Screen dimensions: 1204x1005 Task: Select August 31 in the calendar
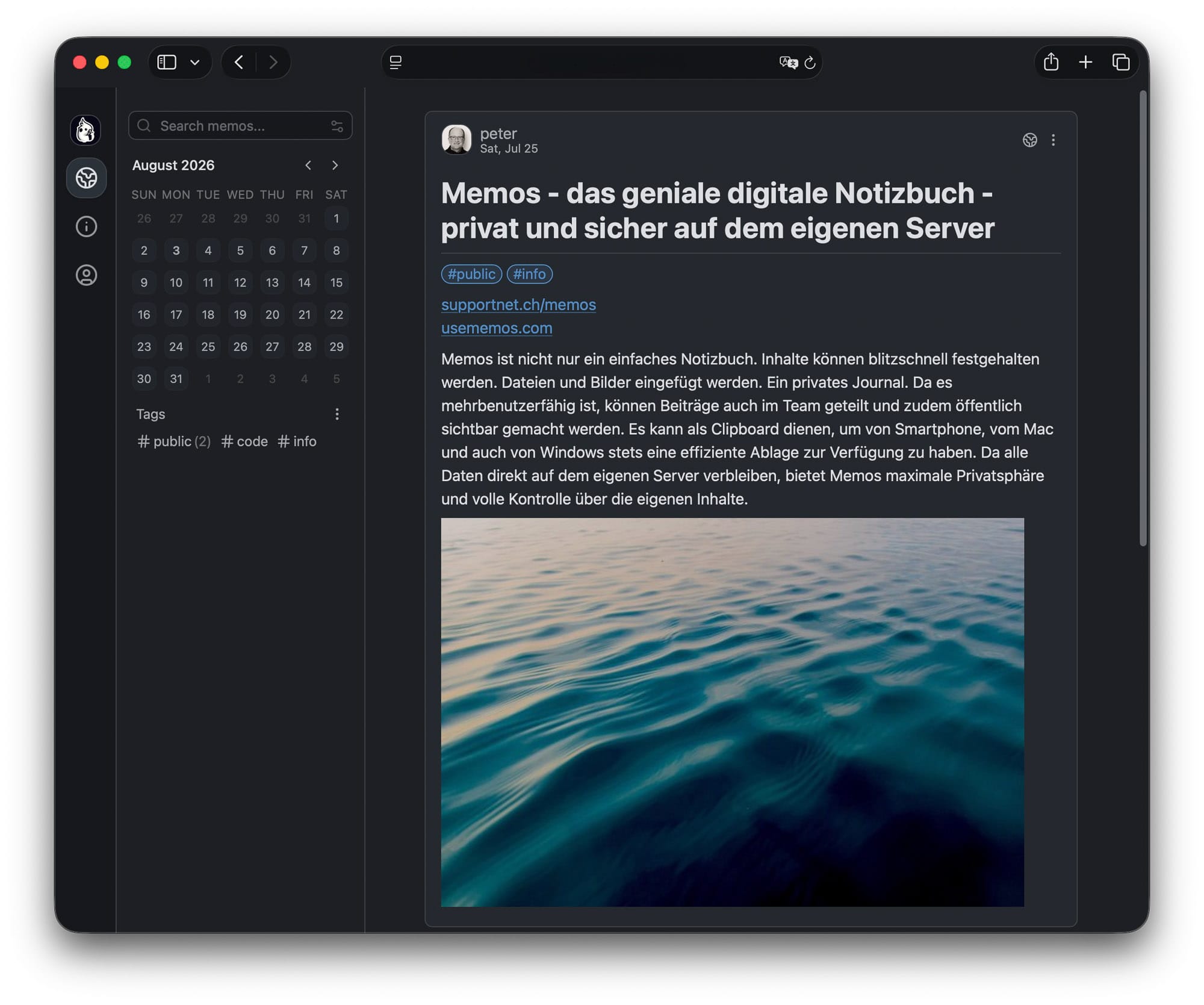coord(176,379)
